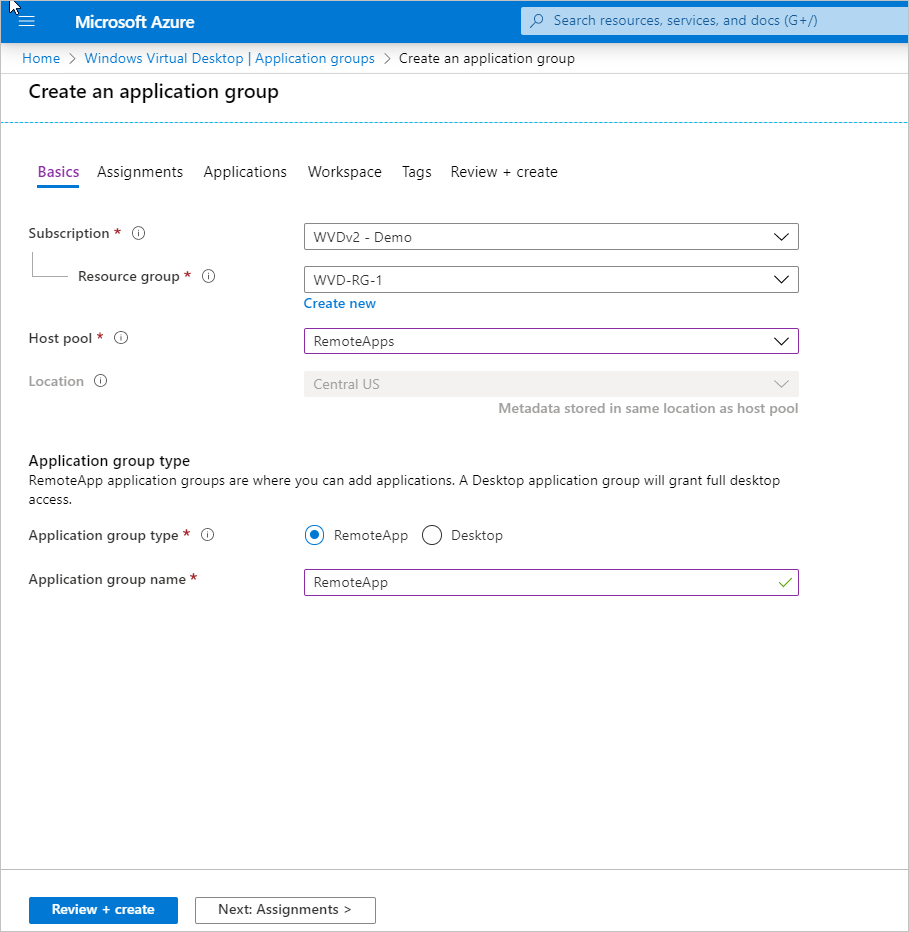Click Next: Assignments button
The width and height of the screenshot is (909, 932).
(285, 909)
